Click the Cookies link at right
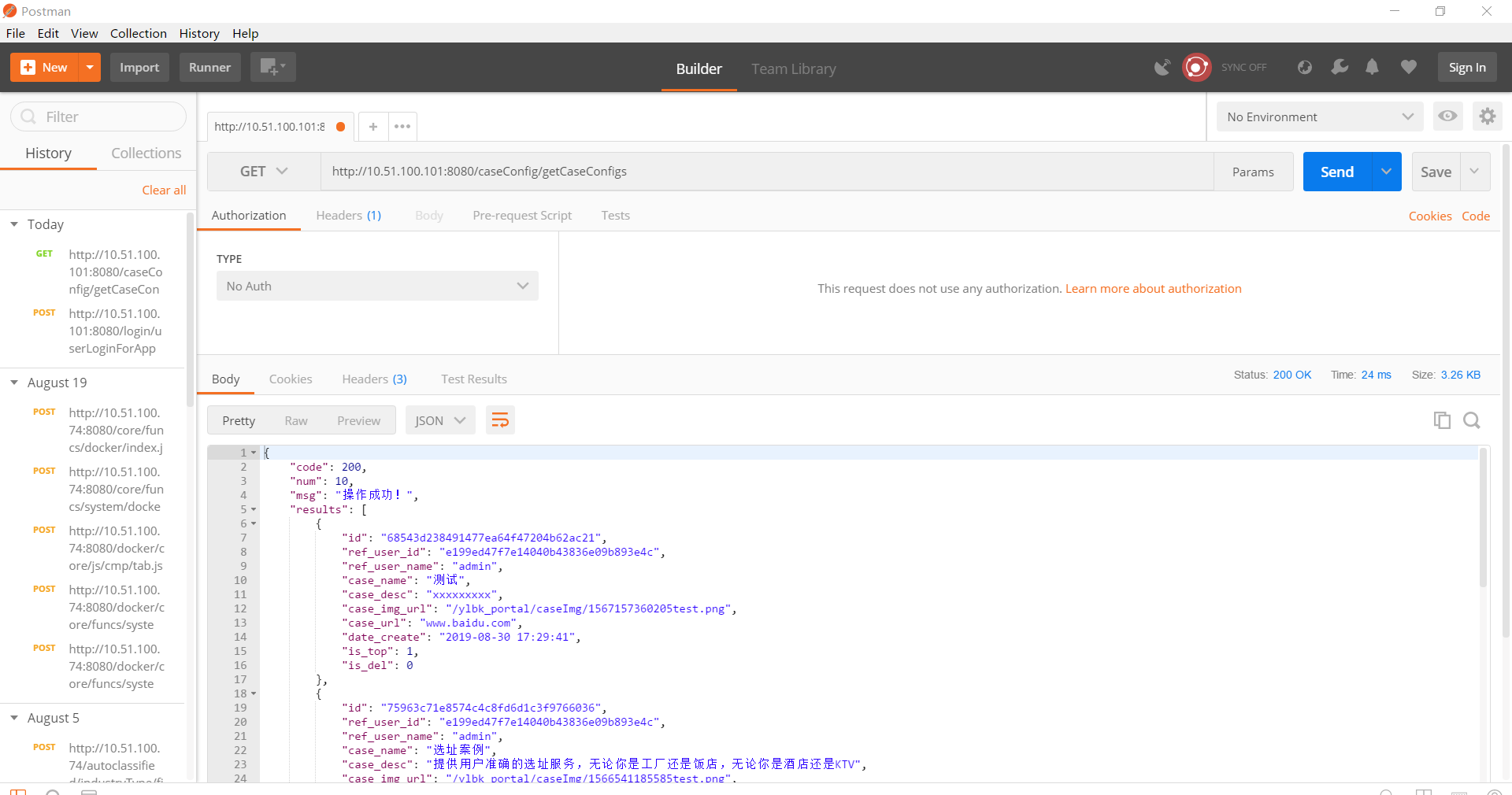The width and height of the screenshot is (1512, 795). tap(1430, 216)
